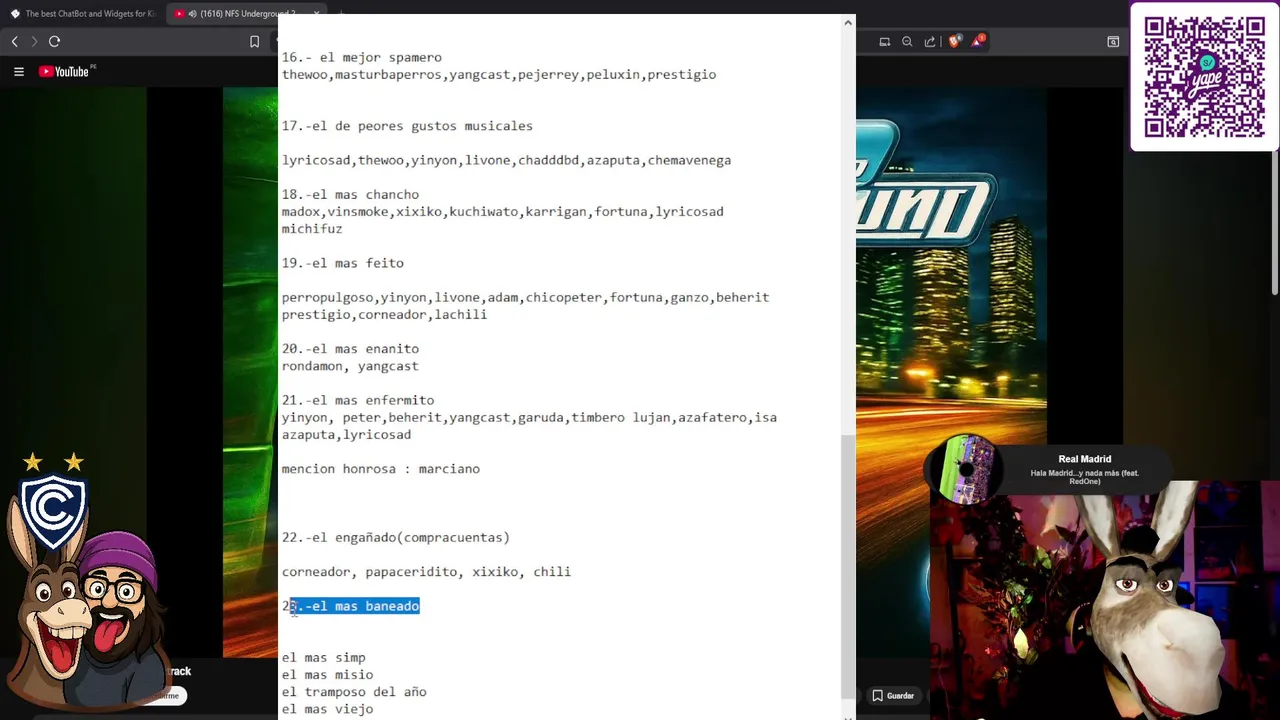Click line '20.-el mas enanito'
Viewport: 1280px width, 720px height.
[350, 349]
